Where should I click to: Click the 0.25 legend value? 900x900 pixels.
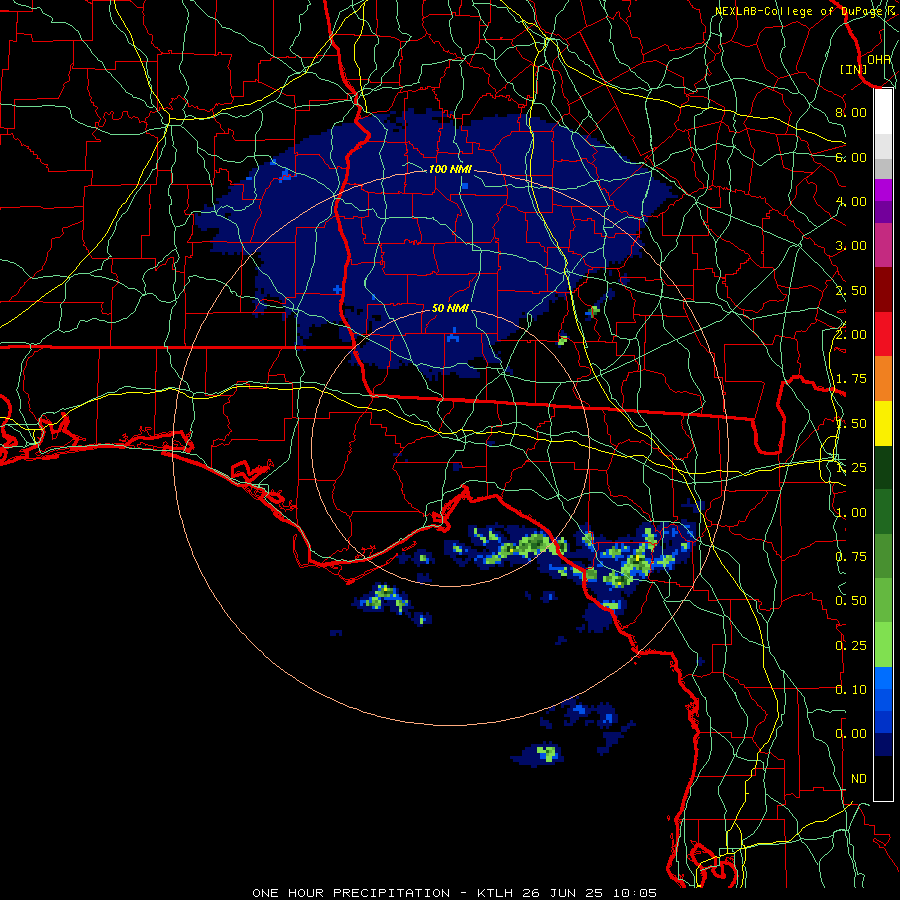pyautogui.click(x=851, y=646)
